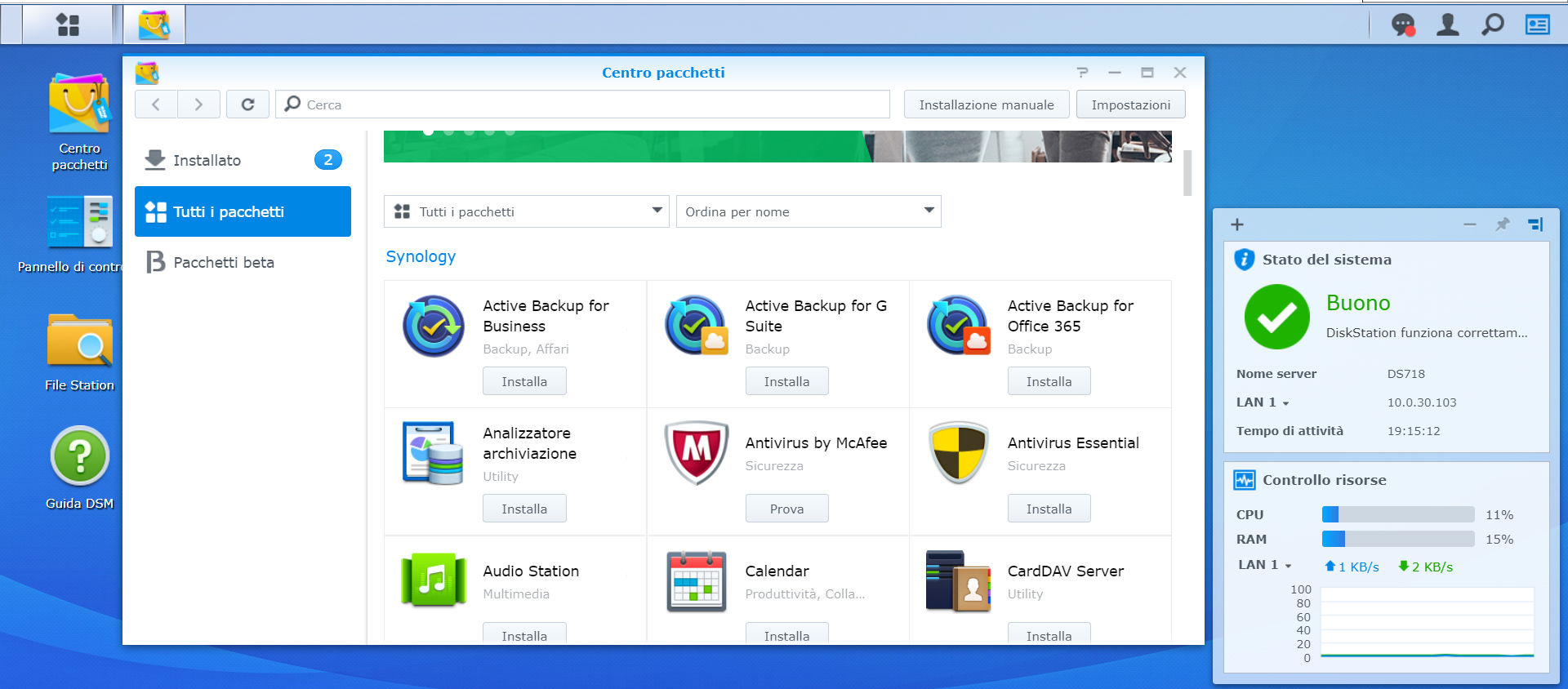Click the Package Center taskbar tab icon
The height and width of the screenshot is (689, 1568).
[154, 24]
